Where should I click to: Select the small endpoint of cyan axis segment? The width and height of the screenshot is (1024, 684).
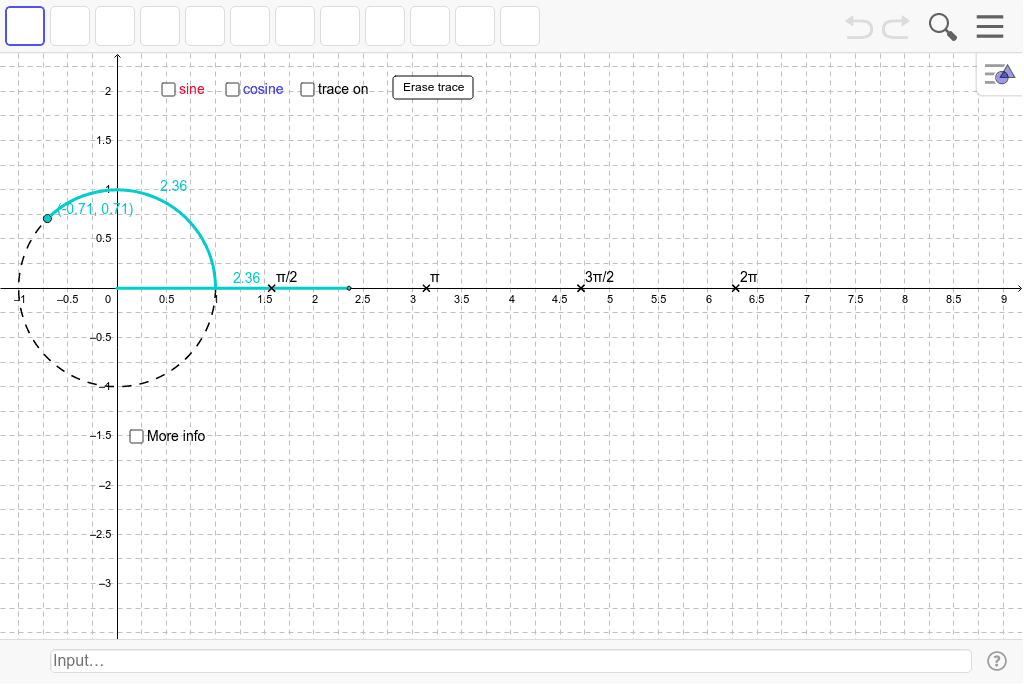click(349, 288)
